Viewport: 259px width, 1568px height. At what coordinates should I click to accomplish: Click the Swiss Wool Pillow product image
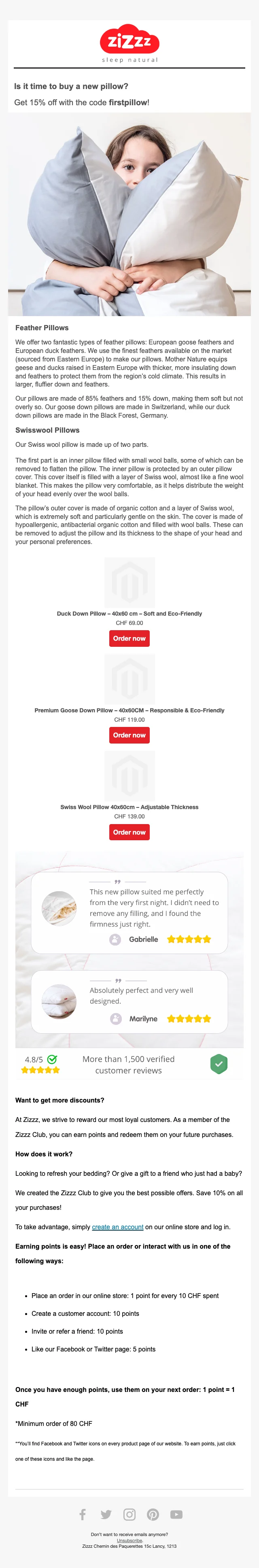point(129,776)
